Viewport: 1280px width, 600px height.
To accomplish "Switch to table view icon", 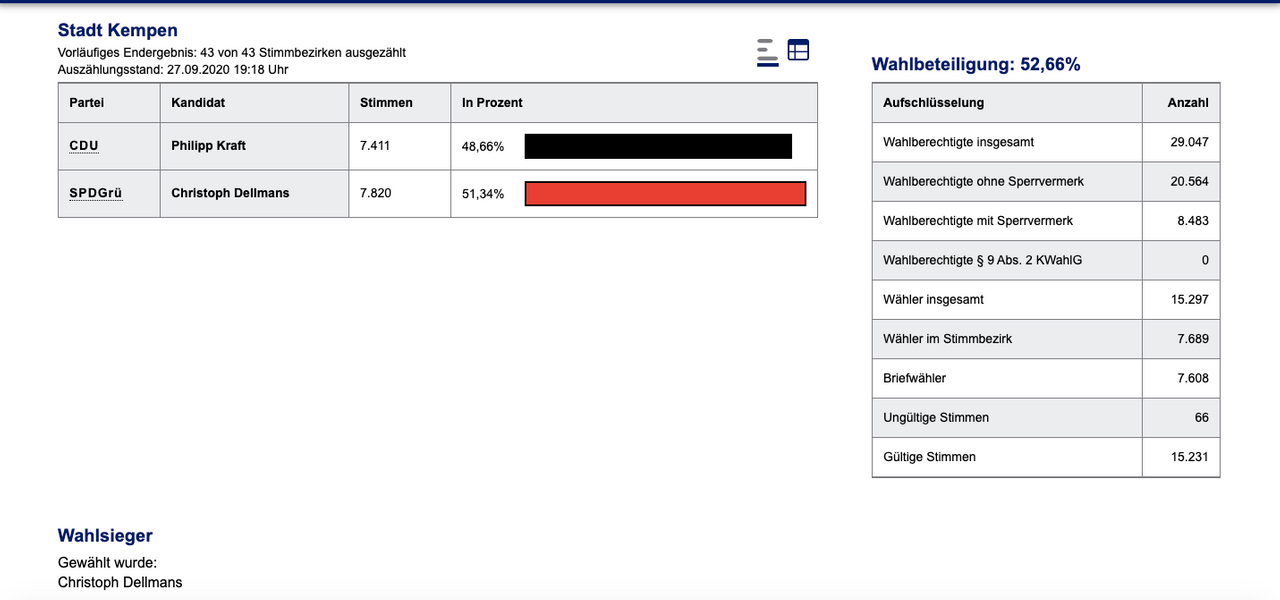I will [x=798, y=50].
